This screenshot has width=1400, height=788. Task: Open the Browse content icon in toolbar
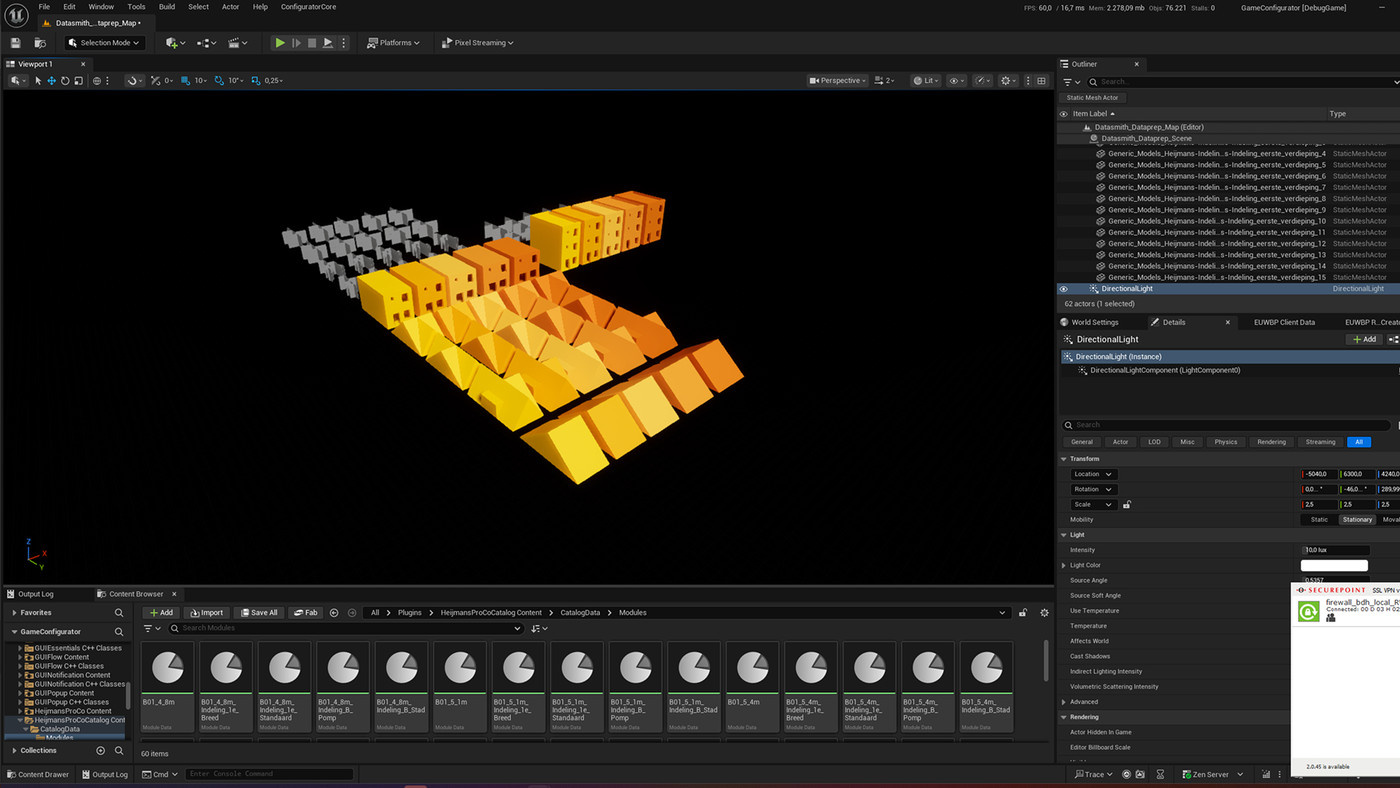point(40,43)
